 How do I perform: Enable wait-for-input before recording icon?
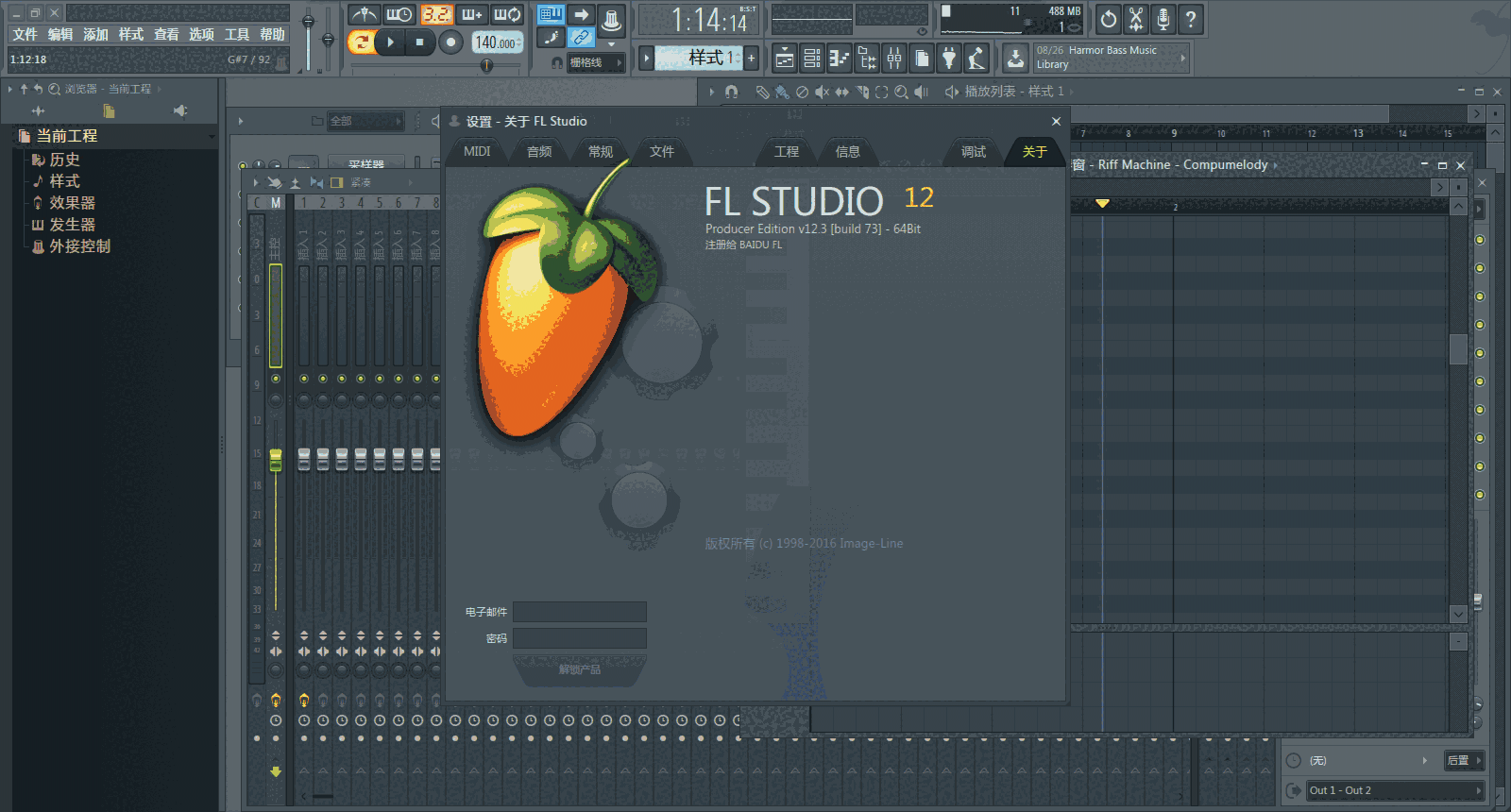(399, 15)
